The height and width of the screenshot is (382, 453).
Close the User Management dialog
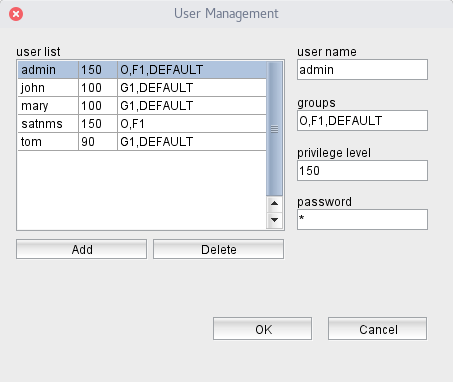[x=16, y=14]
